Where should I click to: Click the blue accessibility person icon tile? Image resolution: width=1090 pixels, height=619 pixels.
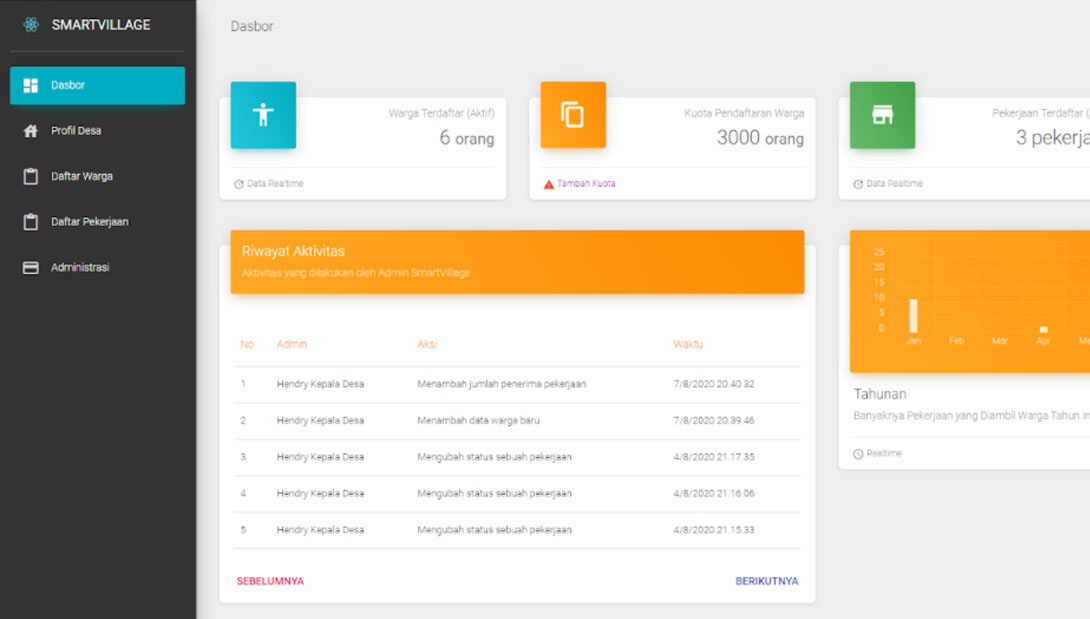263,115
